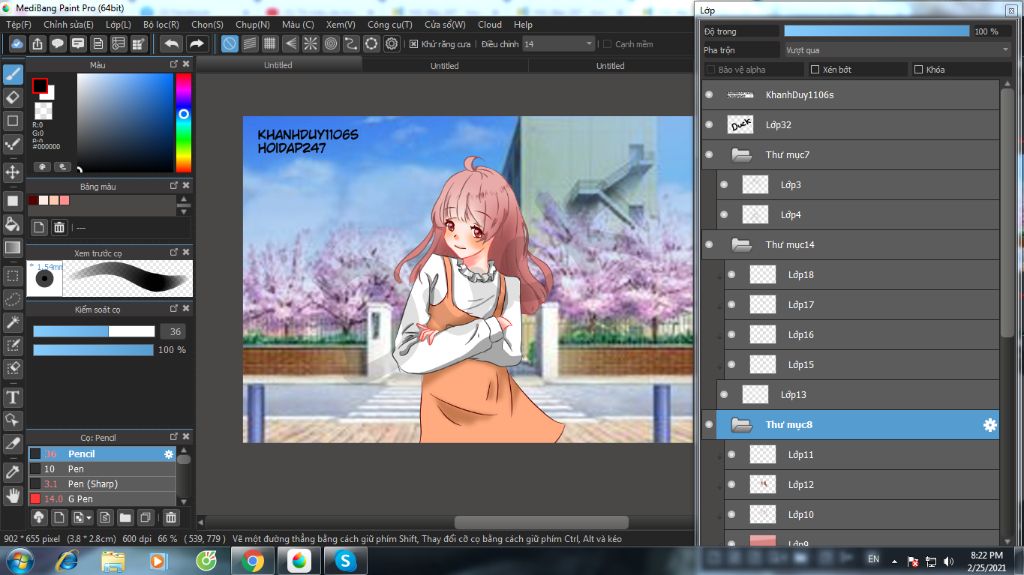Image resolution: width=1024 pixels, height=575 pixels.
Task: Open the Điều chỉnh correction value dropdown
Action: point(558,44)
